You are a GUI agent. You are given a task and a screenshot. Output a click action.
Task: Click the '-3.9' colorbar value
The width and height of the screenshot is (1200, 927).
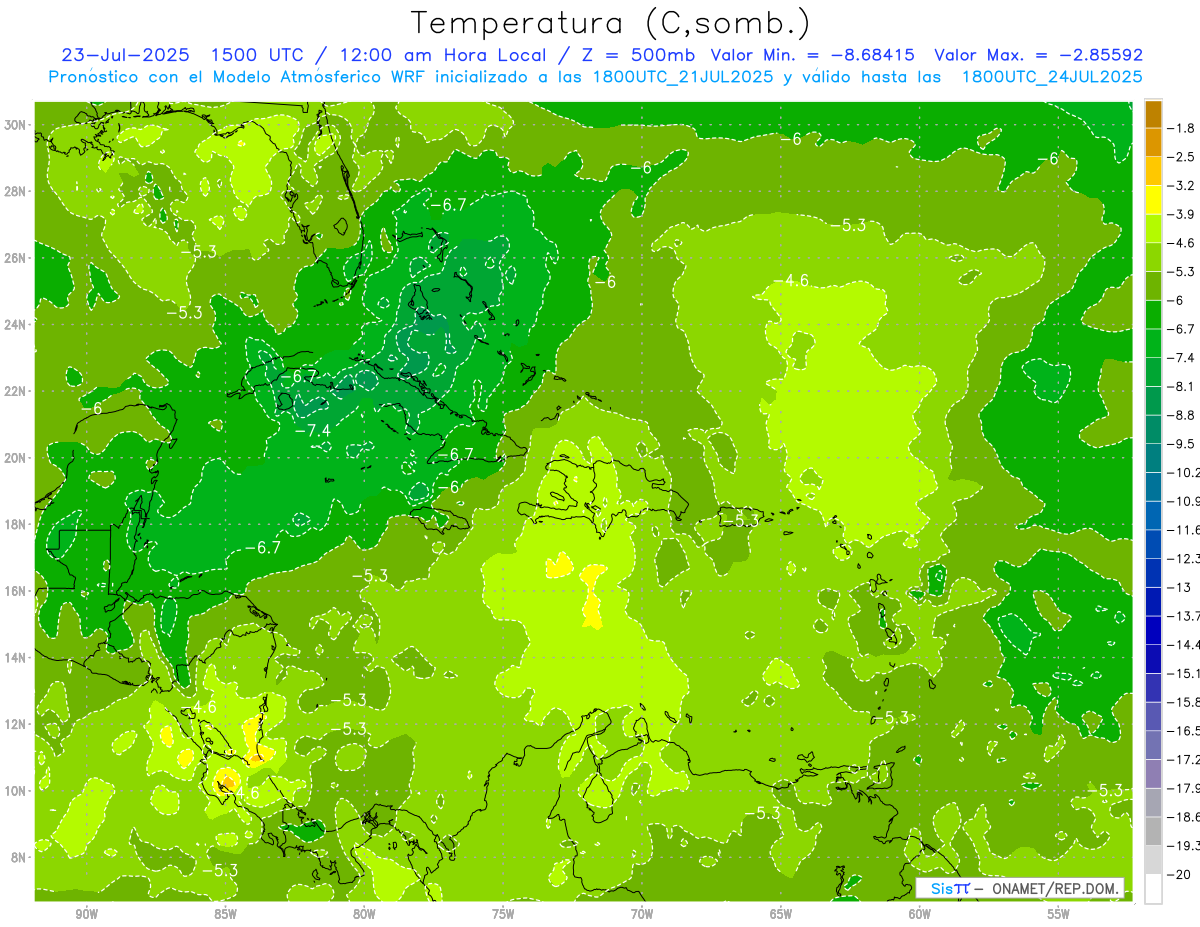(1181, 214)
